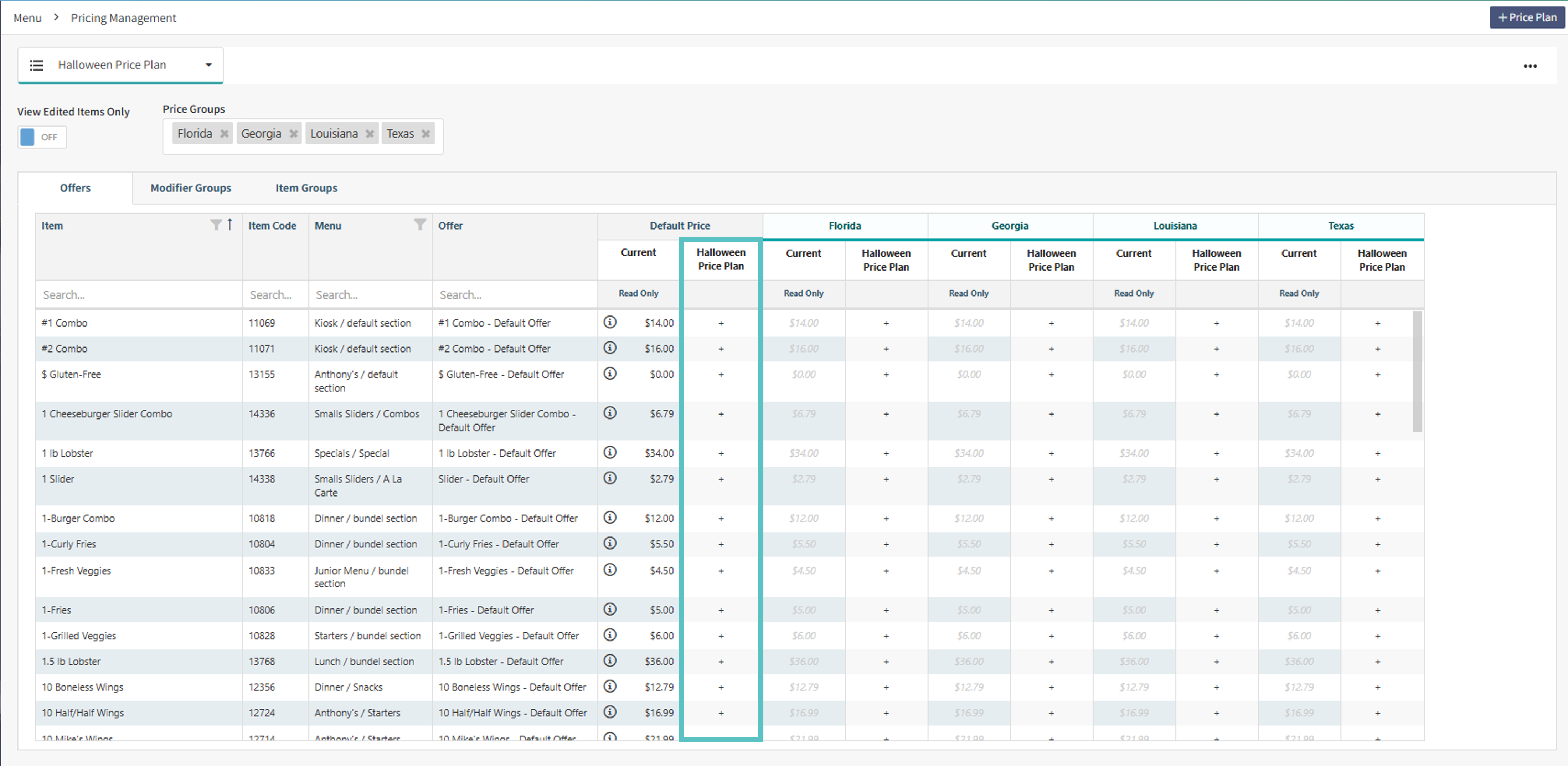The height and width of the screenshot is (766, 1568).
Task: Click the info icon for #1 Combo
Action: point(610,322)
